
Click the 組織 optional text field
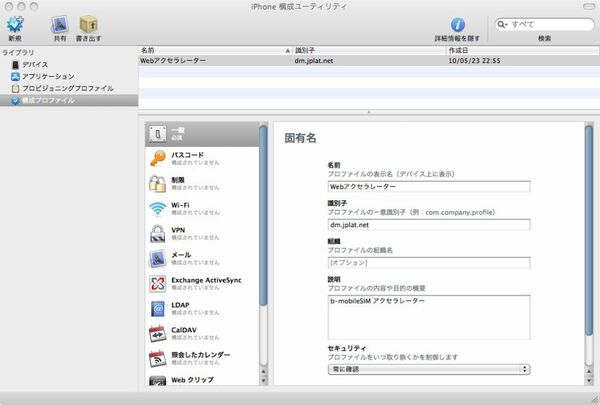429,263
